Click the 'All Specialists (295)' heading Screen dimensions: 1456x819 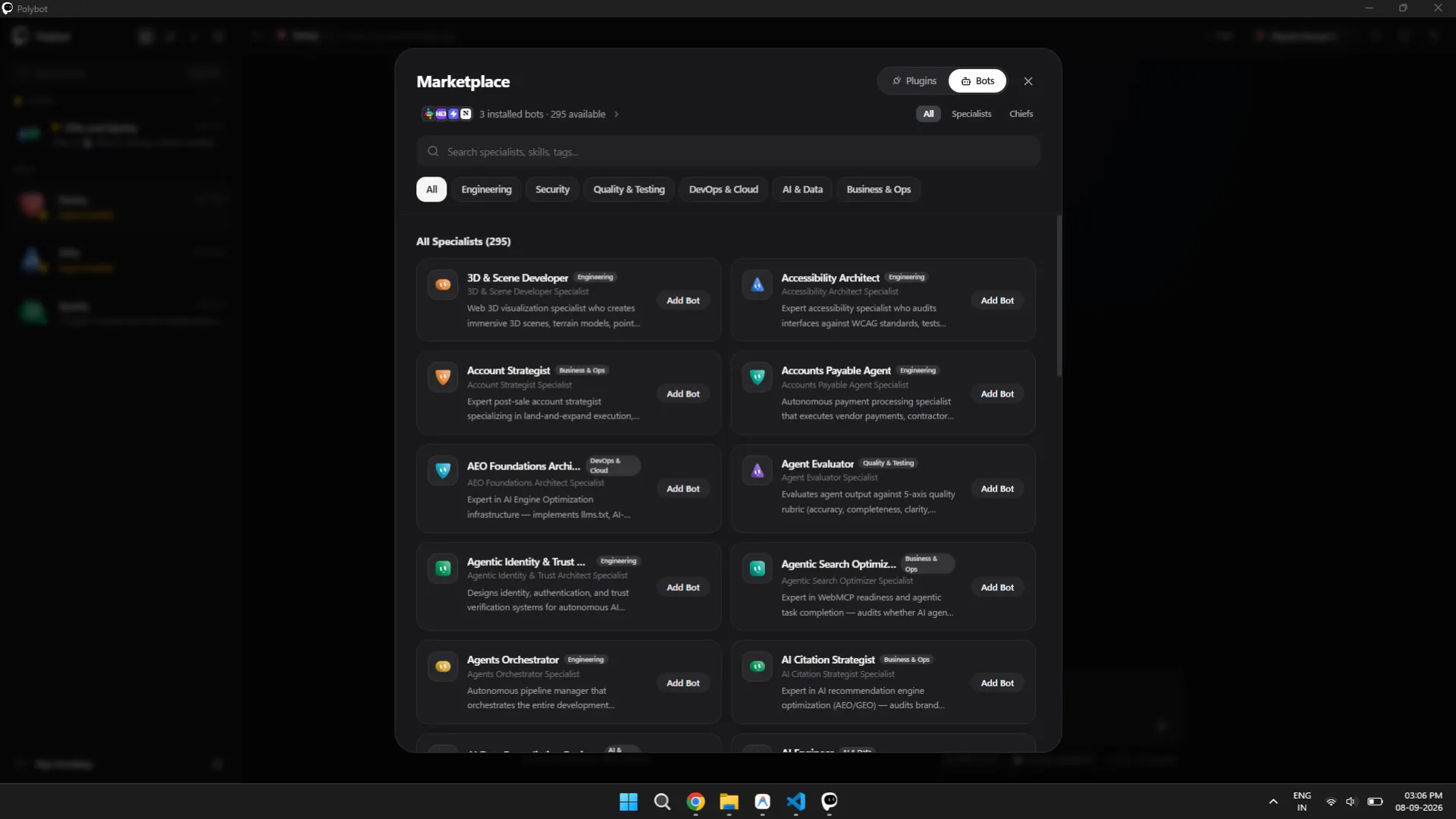[x=463, y=241]
